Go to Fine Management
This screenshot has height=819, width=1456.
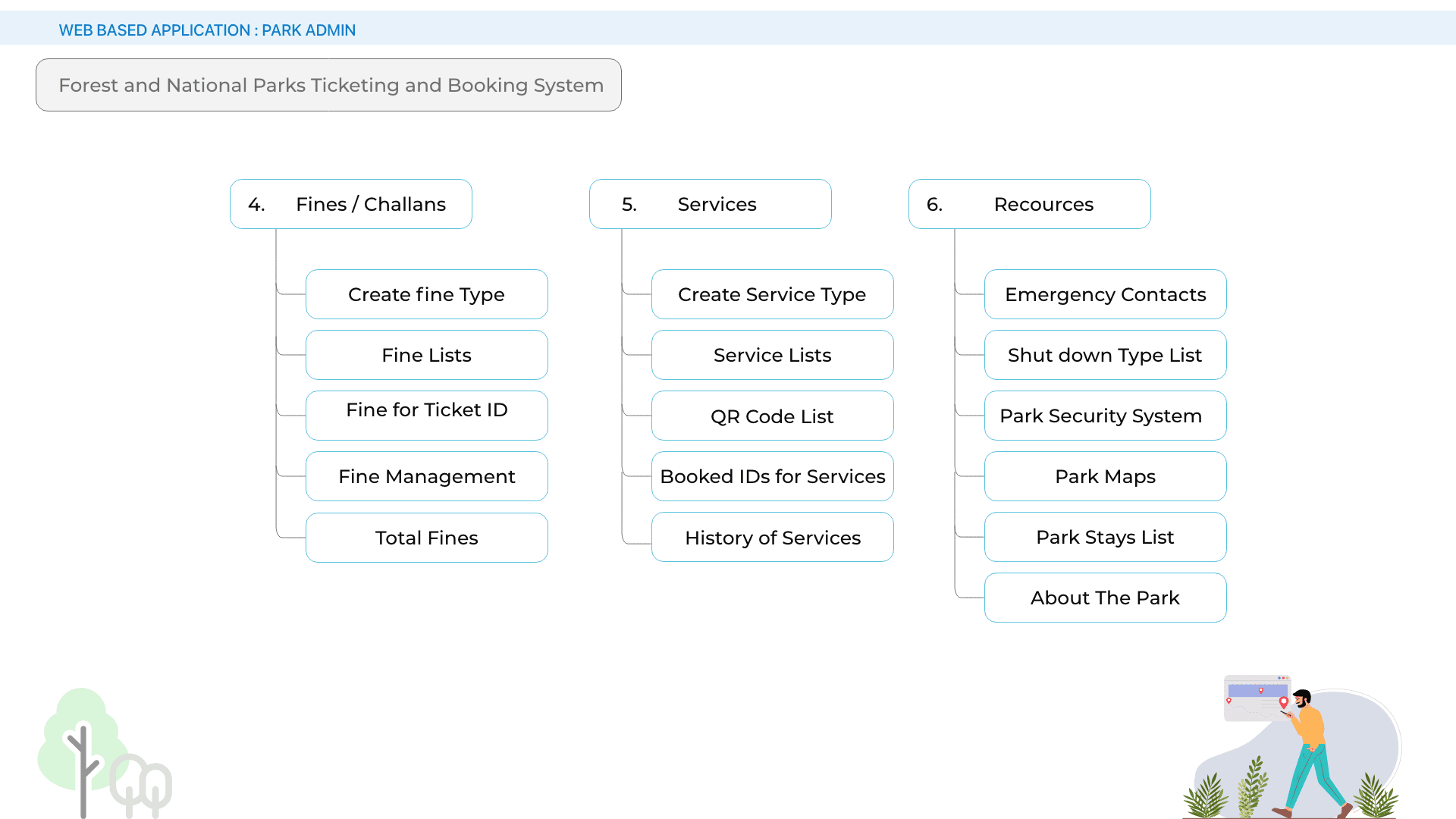(x=426, y=476)
